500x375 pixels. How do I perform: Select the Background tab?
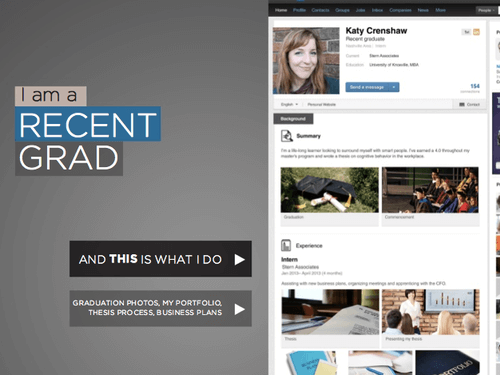click(293, 119)
